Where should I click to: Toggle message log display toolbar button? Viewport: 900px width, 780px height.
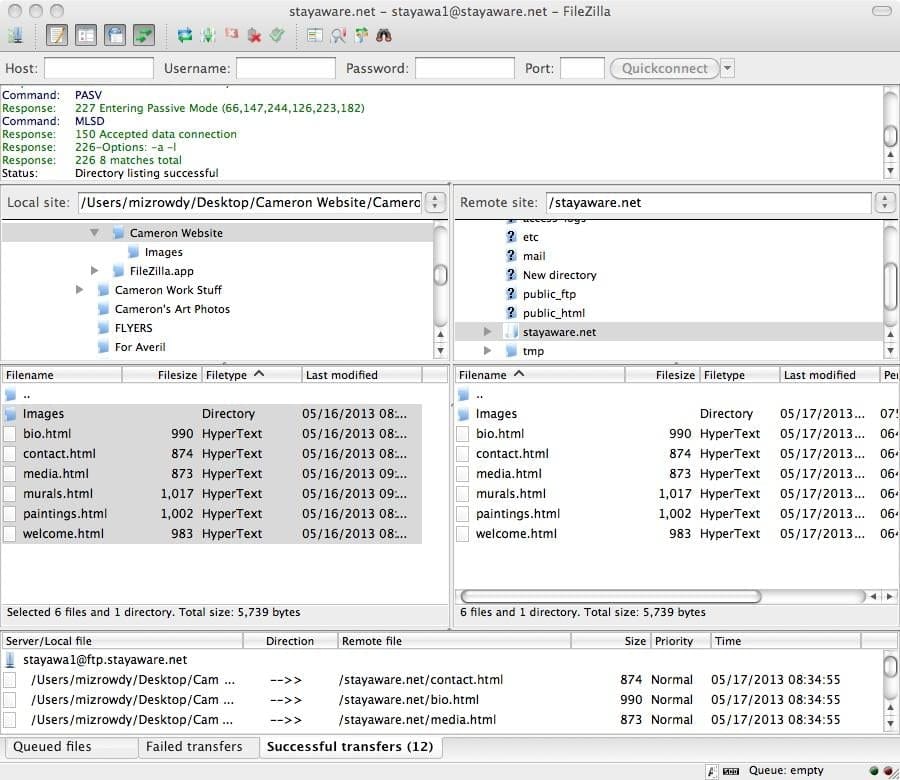click(x=56, y=36)
